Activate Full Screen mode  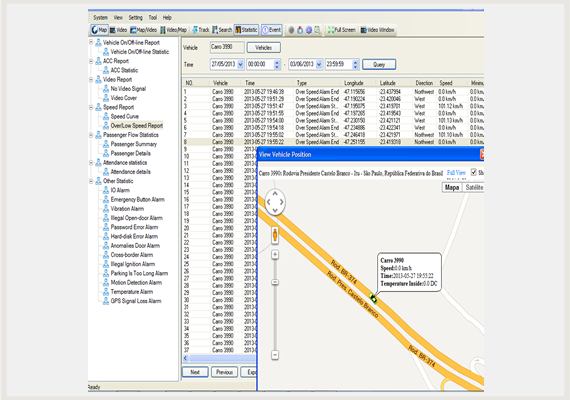coord(342,30)
